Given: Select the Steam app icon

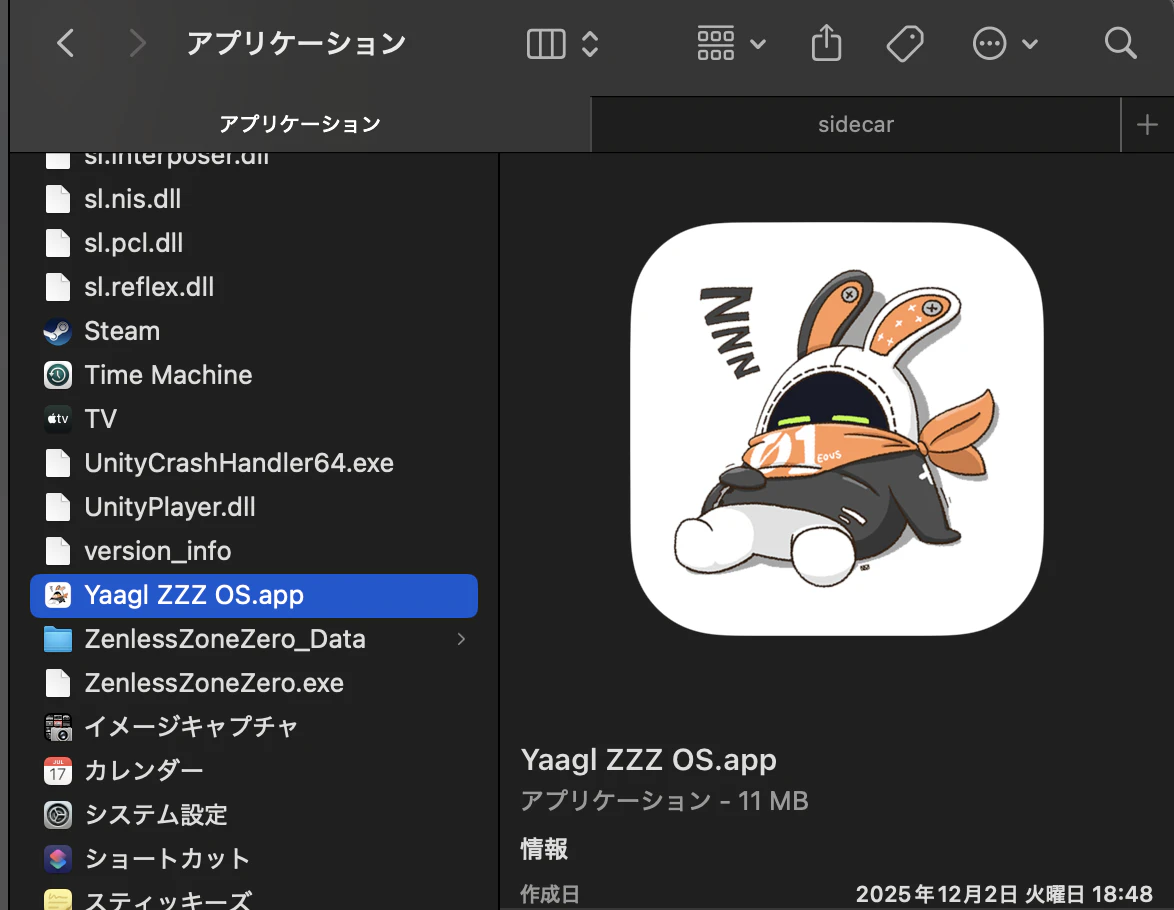Looking at the screenshot, I should click(x=58, y=331).
